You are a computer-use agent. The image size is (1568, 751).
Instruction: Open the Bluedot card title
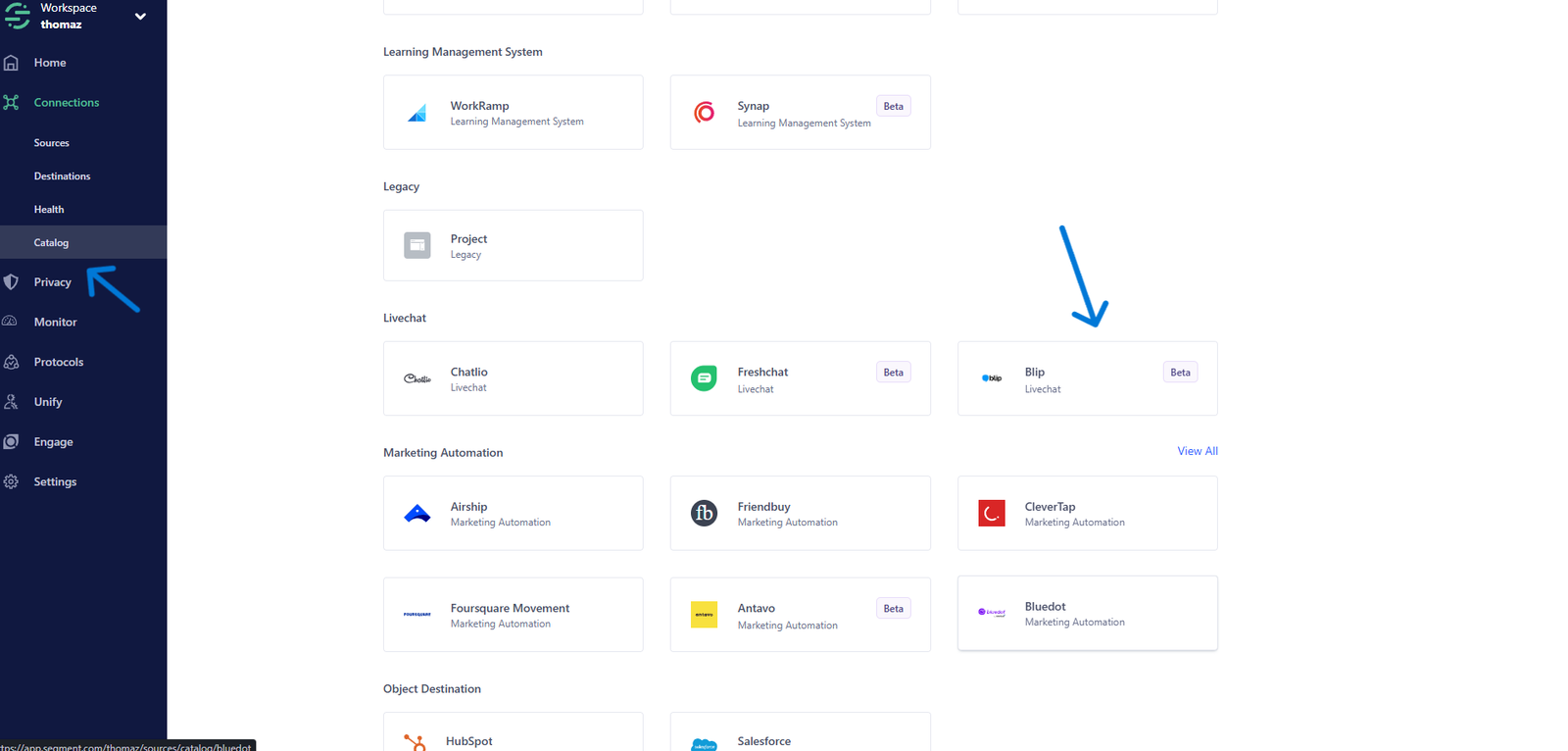point(1045,607)
